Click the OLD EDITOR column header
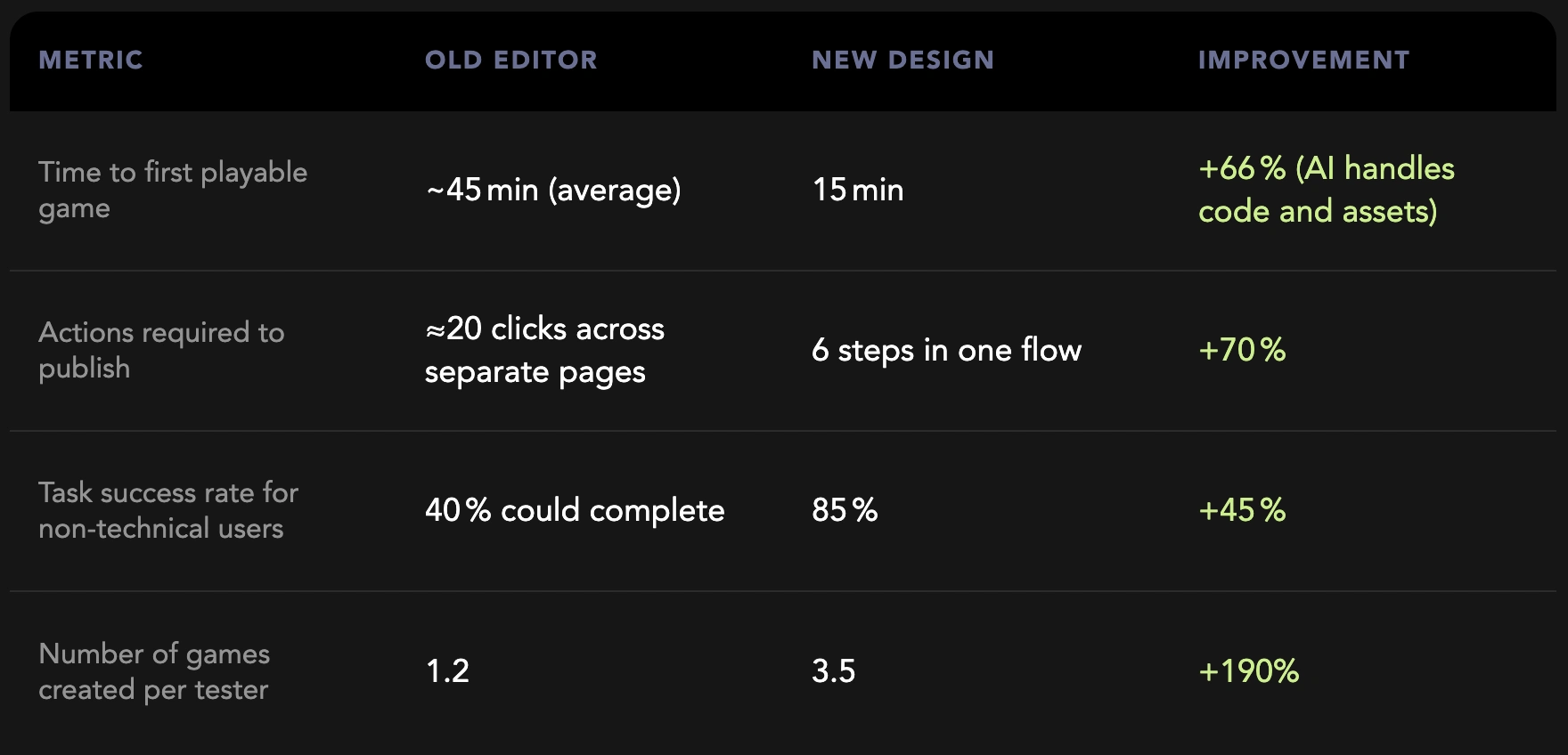 [510, 60]
